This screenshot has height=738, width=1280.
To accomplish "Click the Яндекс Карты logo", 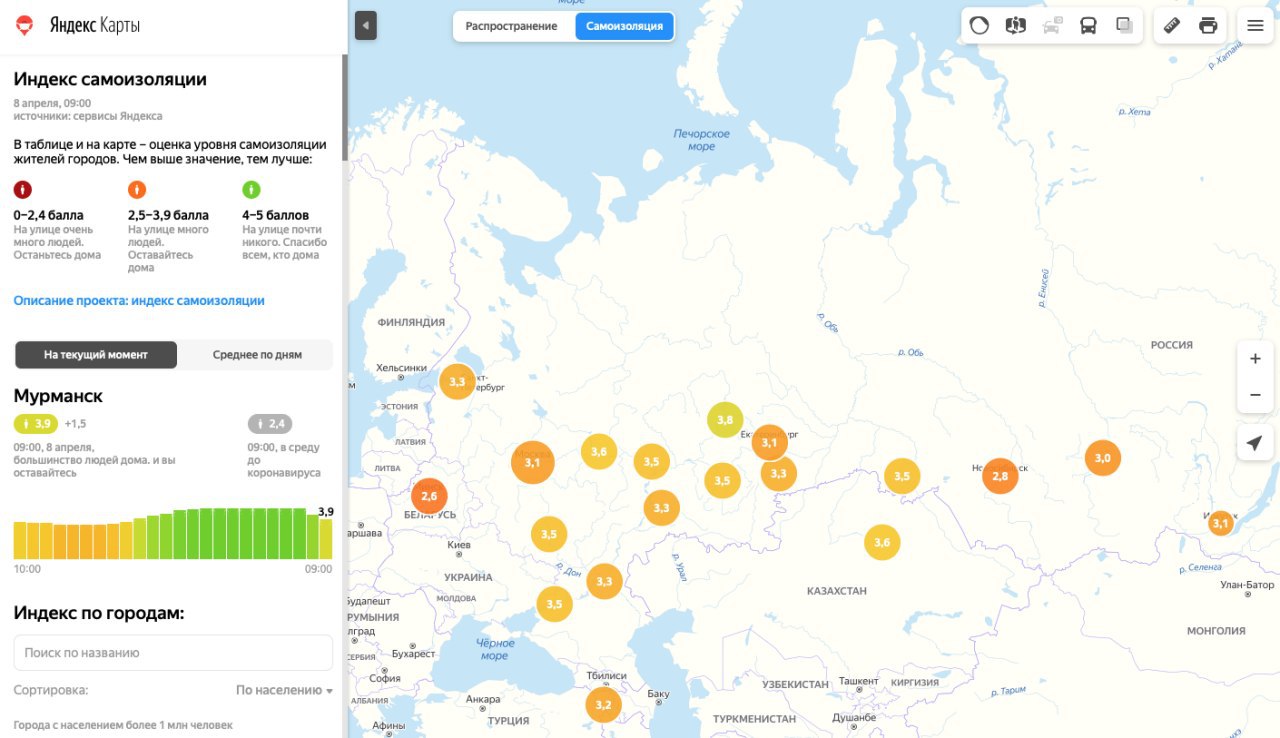I will click(x=78, y=25).
